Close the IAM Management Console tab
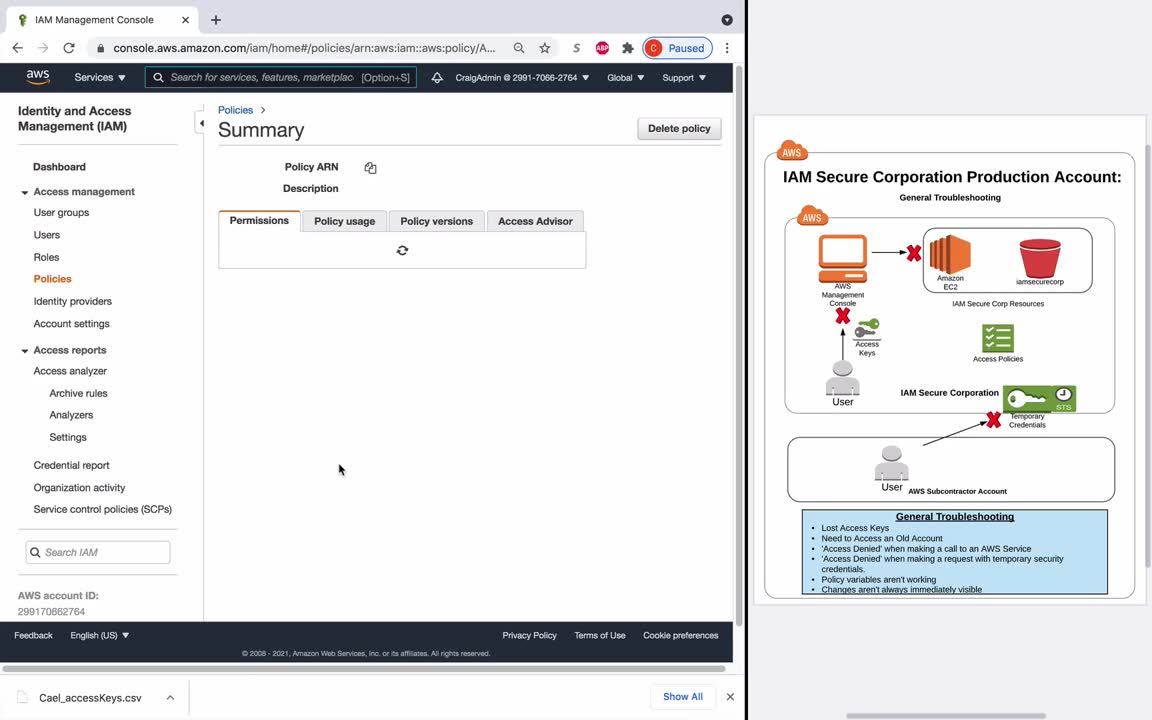The image size is (1152, 720). tap(185, 20)
